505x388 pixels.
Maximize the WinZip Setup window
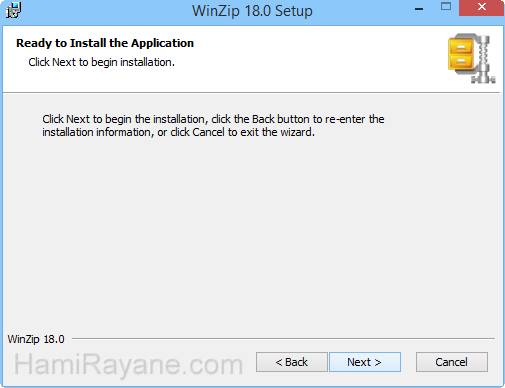(x=446, y=7)
